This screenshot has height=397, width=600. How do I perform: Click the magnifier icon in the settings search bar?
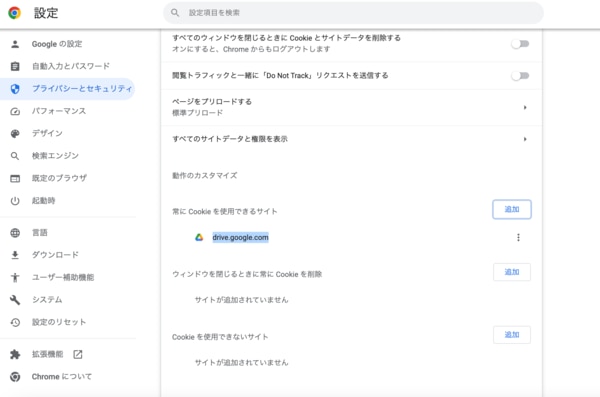pyautogui.click(x=175, y=13)
